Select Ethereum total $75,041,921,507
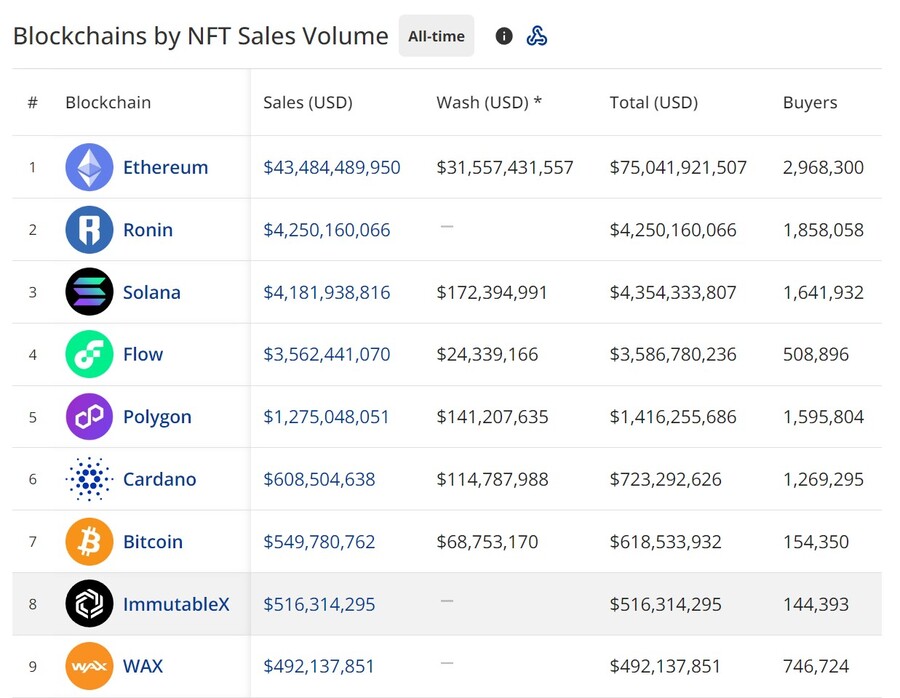 coord(678,167)
